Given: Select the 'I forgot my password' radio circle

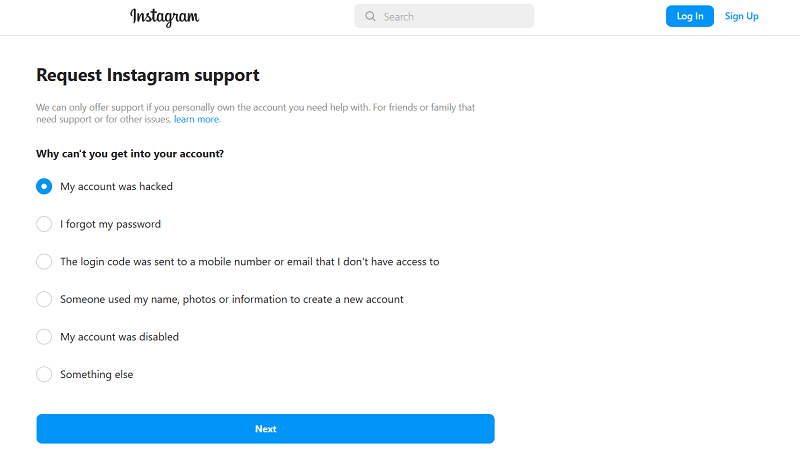Looking at the screenshot, I should coord(44,224).
